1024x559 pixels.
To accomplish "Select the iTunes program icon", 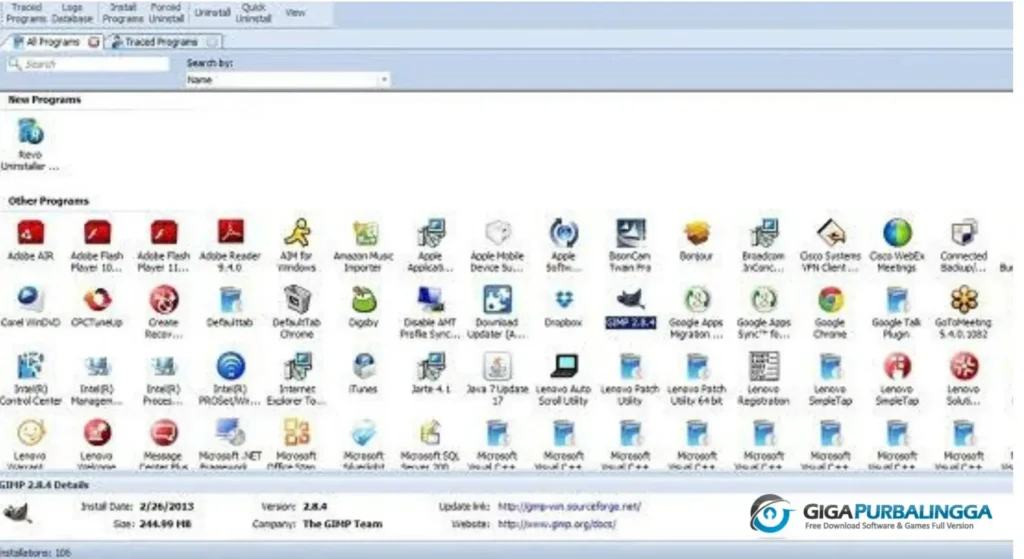I will [x=364, y=366].
